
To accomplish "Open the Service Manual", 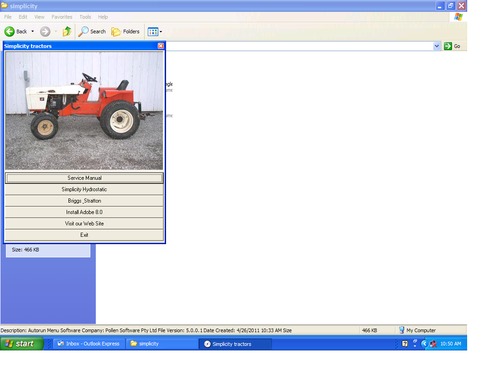I will (x=84, y=178).
